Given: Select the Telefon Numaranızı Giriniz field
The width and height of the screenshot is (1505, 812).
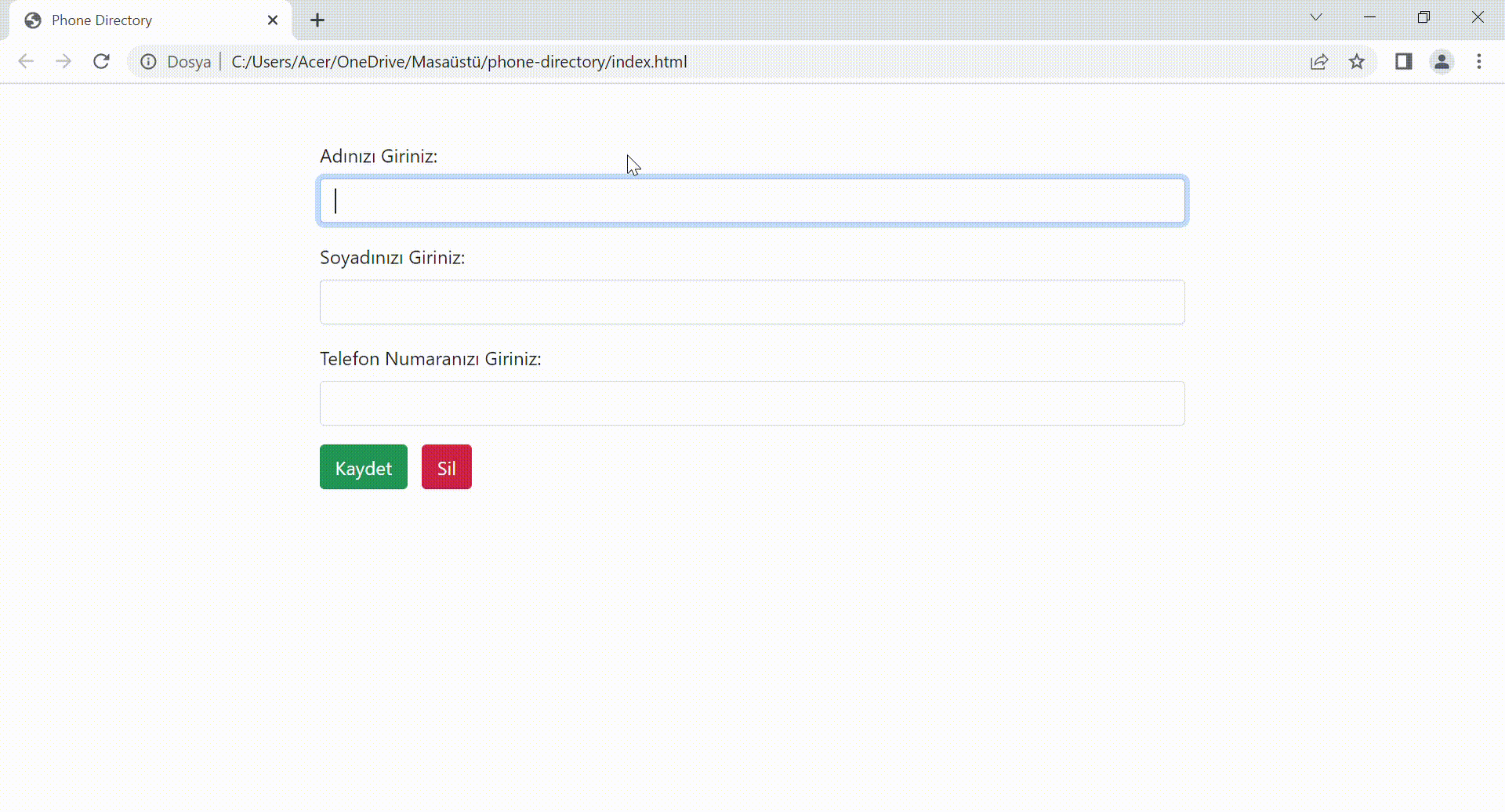Looking at the screenshot, I should [x=751, y=403].
